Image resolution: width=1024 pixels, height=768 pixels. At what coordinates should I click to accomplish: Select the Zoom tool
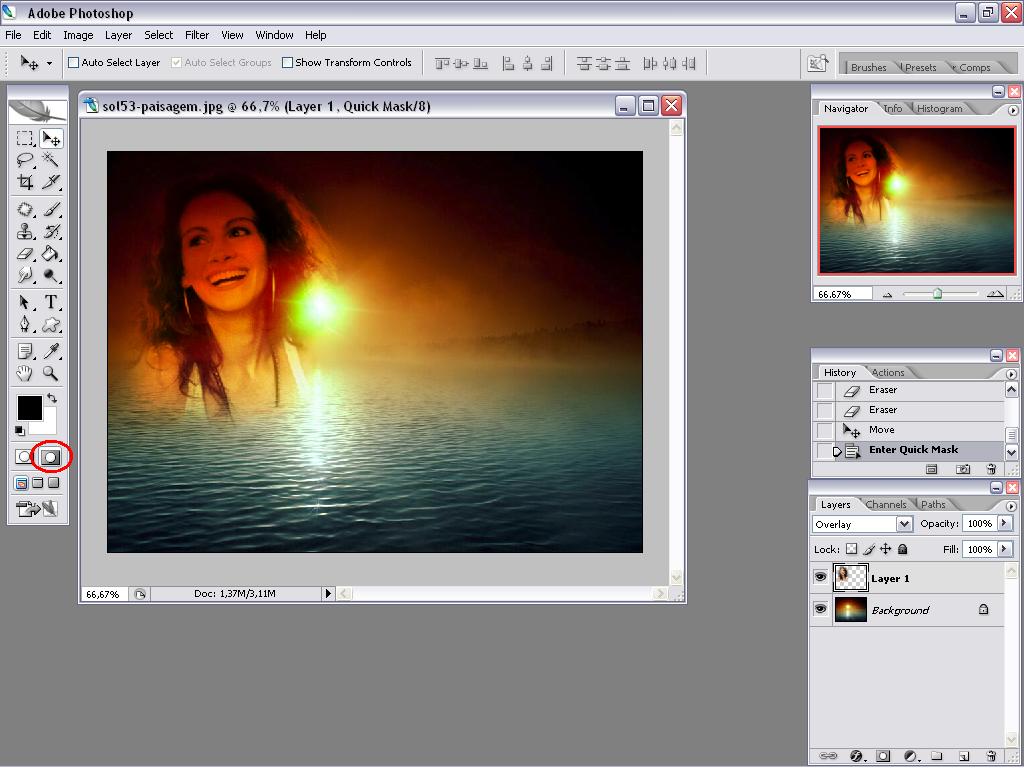(50, 374)
